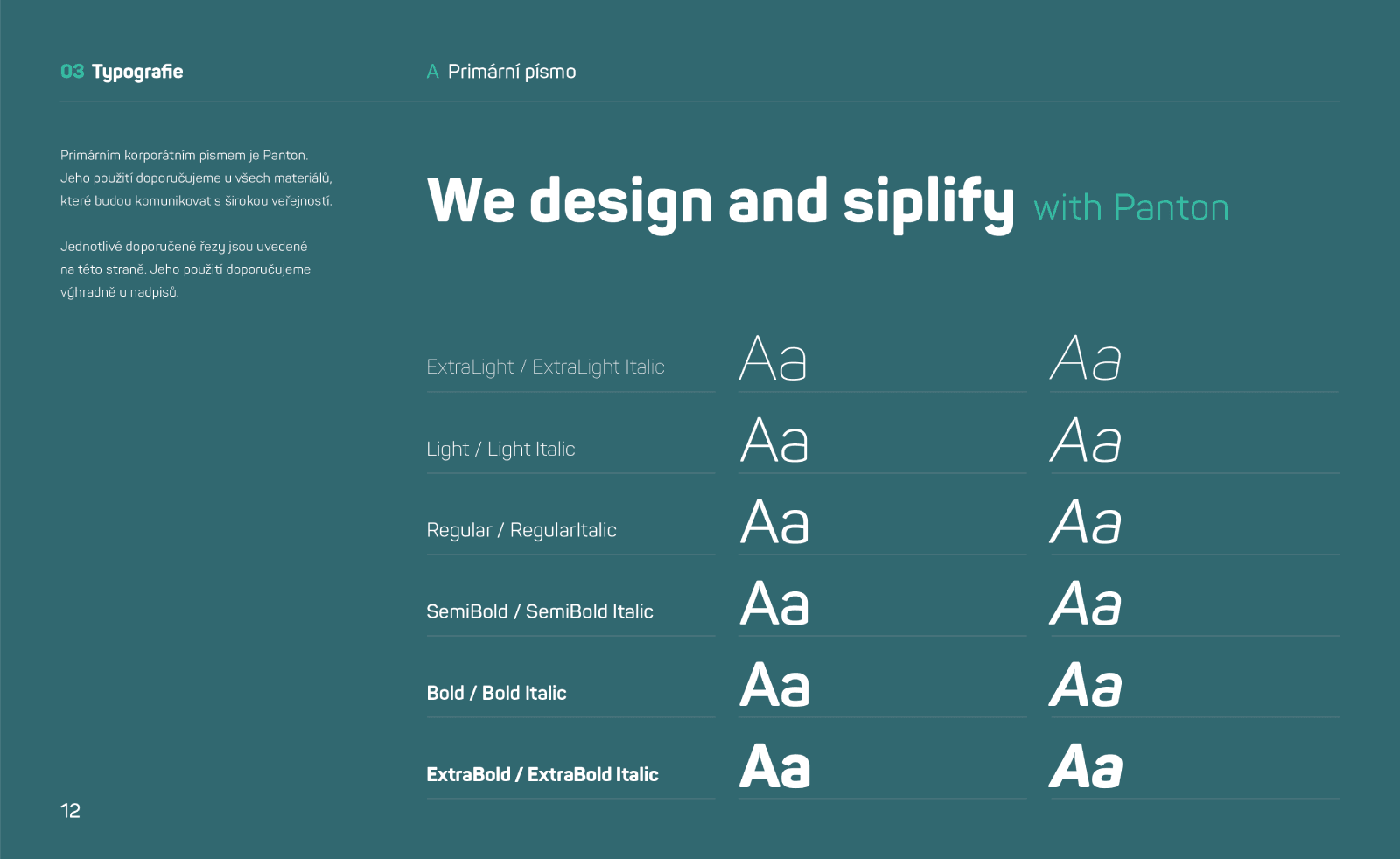
Task: Select the italic ExtraLight "Aa" specimen
Action: (x=1086, y=359)
